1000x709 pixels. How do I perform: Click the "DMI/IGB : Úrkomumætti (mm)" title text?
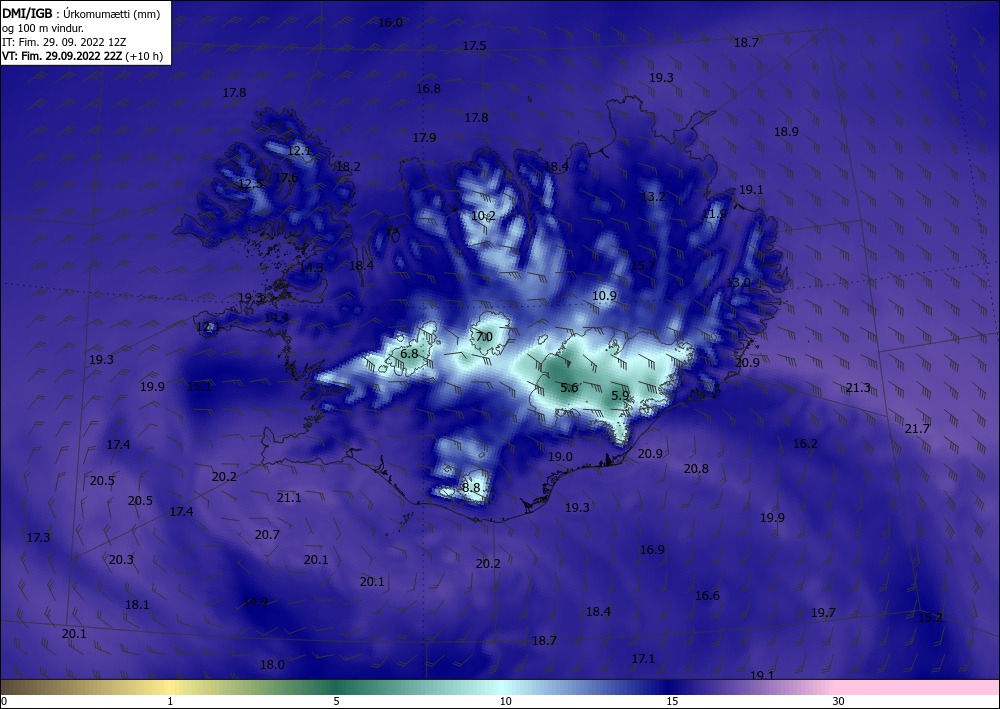point(81,14)
